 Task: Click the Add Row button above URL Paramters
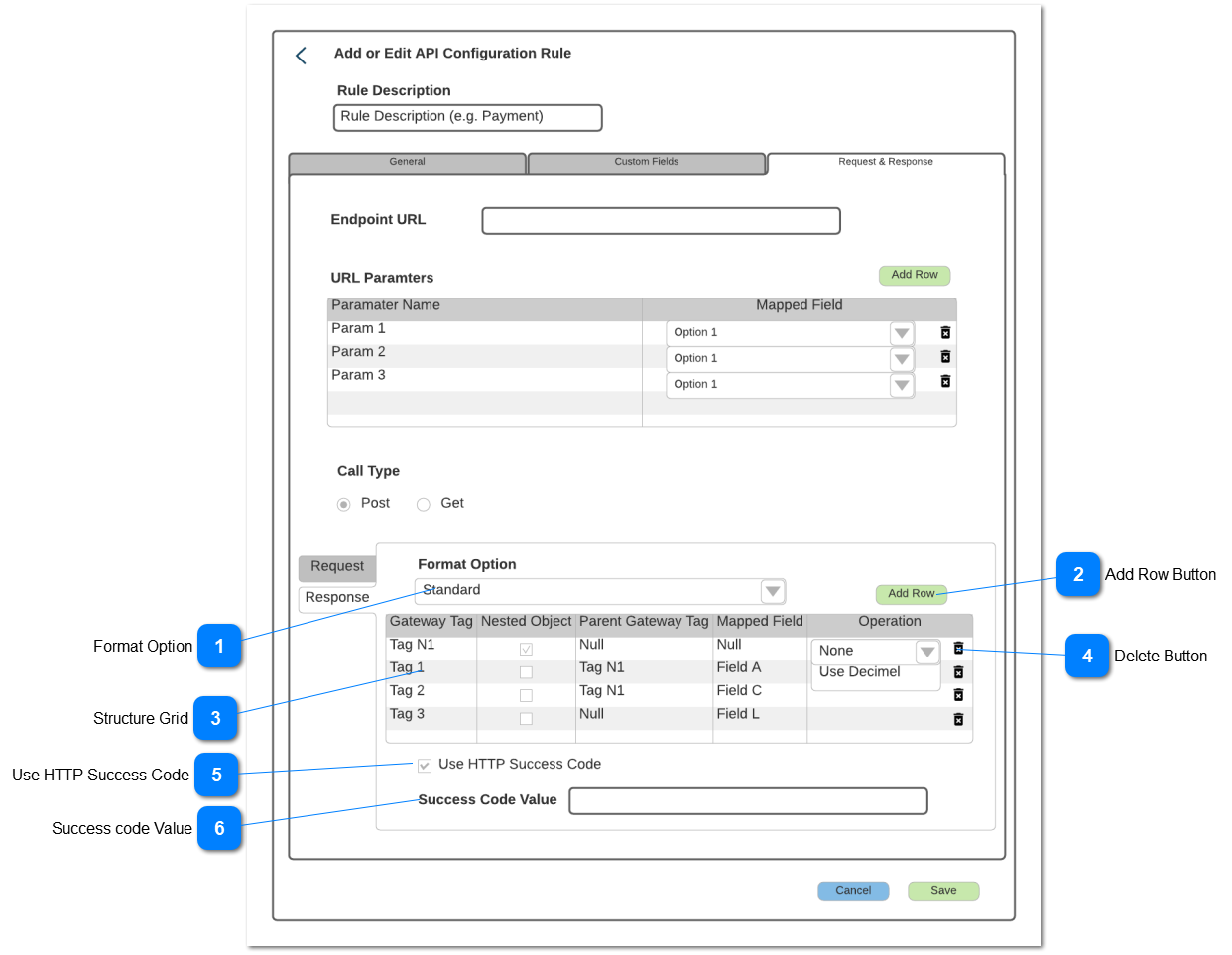[914, 275]
